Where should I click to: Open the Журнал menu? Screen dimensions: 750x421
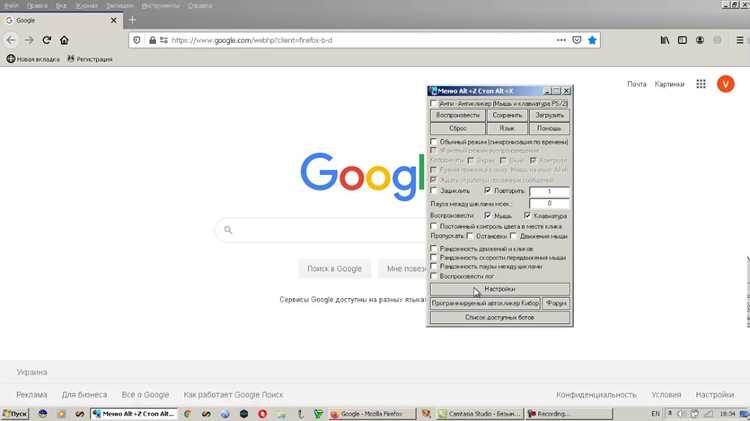[87, 6]
